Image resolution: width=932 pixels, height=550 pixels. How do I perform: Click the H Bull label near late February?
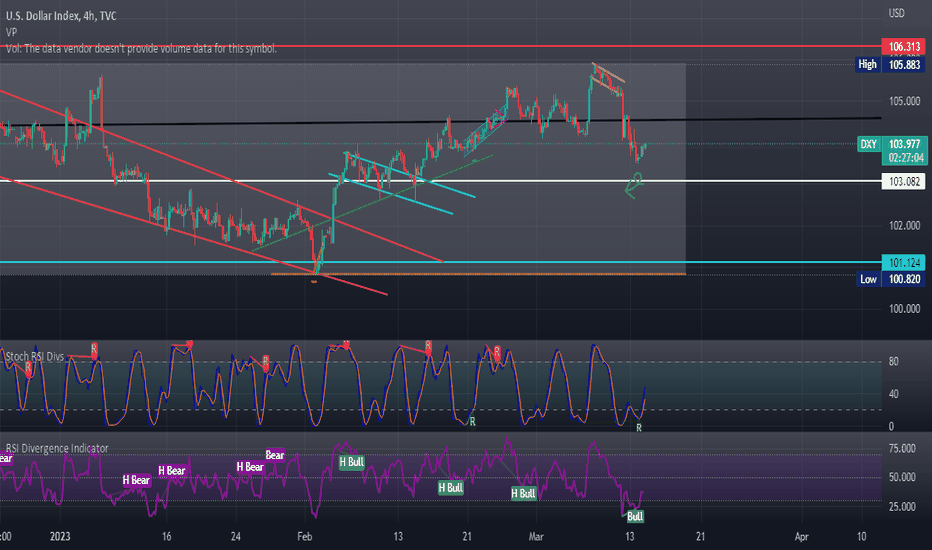(x=523, y=494)
